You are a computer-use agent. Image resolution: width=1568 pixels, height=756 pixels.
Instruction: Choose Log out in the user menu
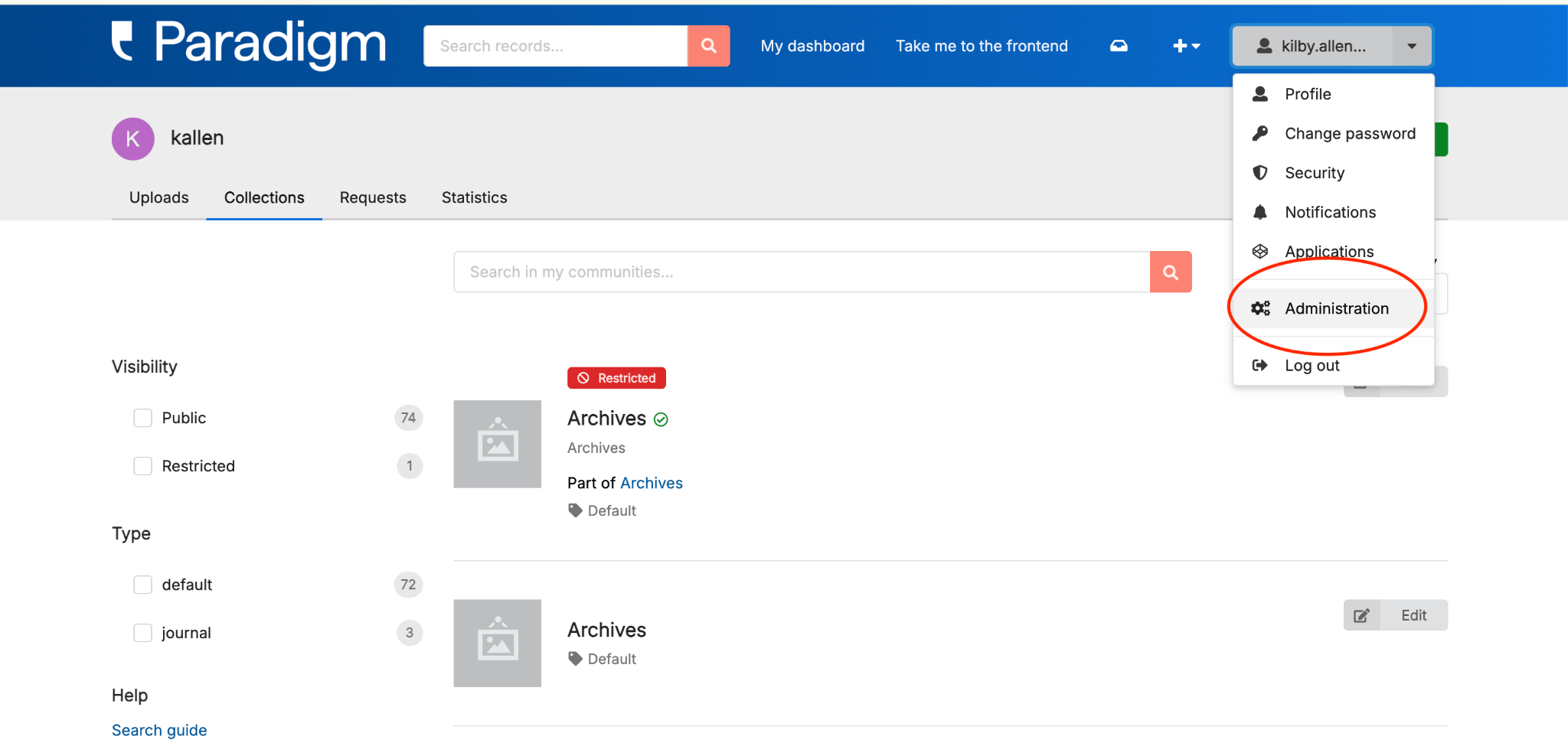pos(1333,365)
